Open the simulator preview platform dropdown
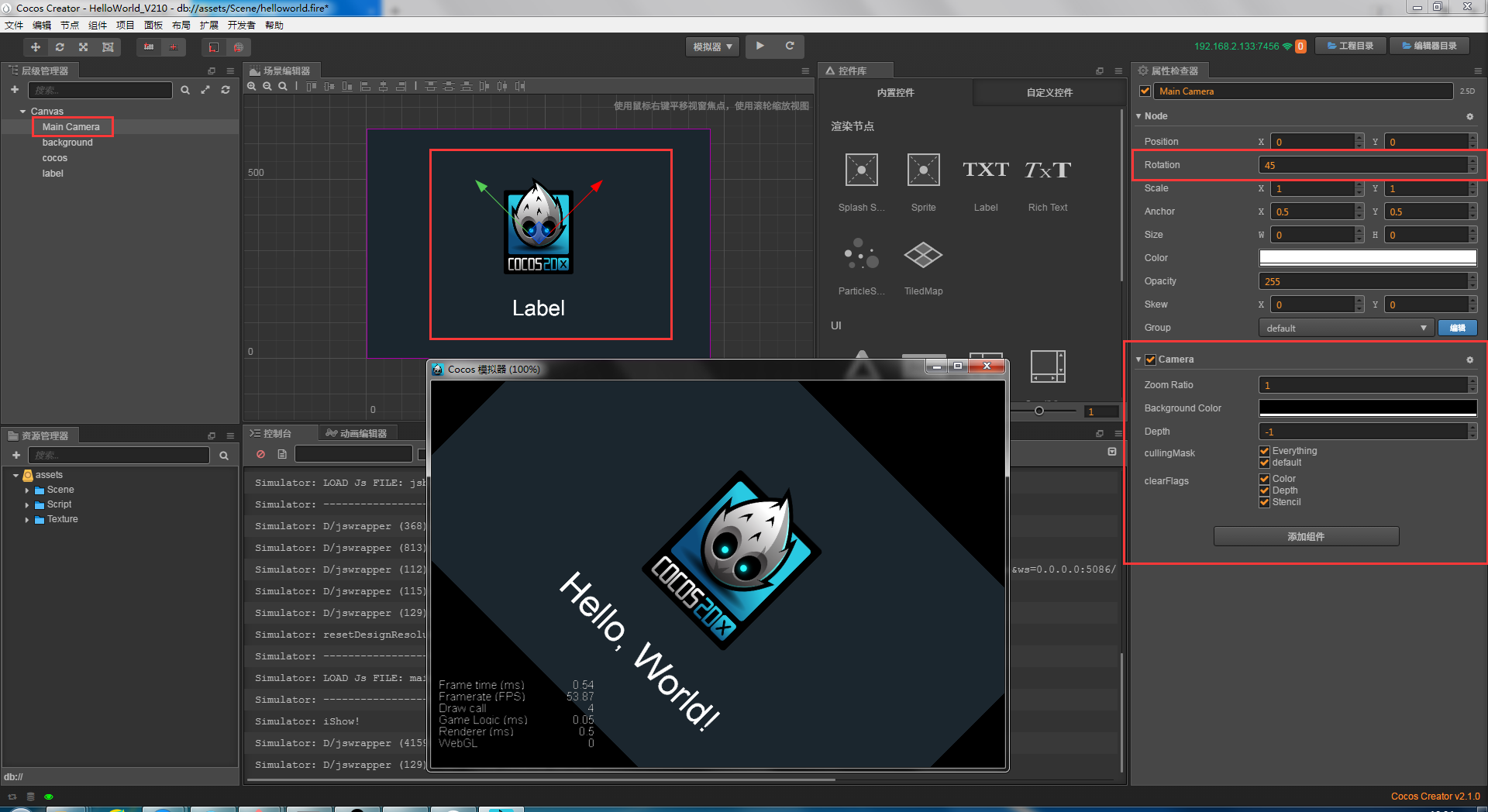The image size is (1488, 812). 712,47
